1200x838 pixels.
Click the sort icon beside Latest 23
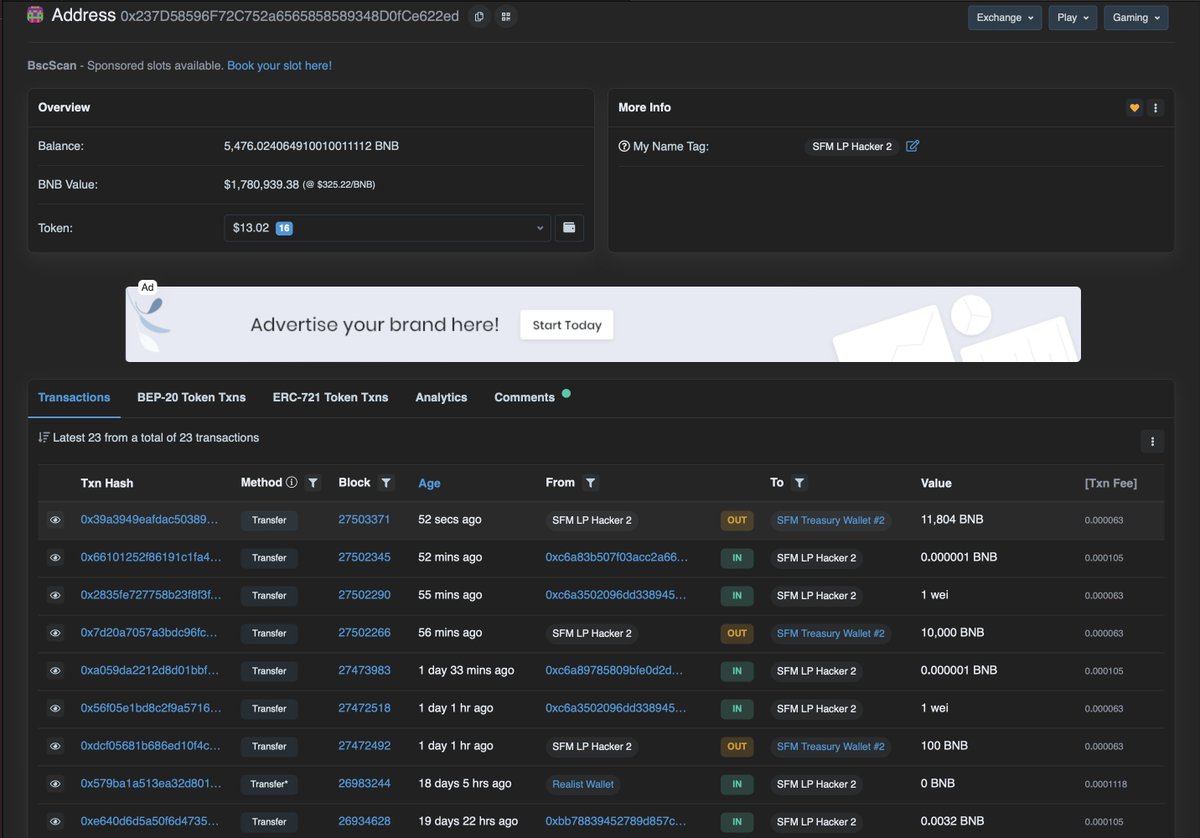click(x=44, y=437)
